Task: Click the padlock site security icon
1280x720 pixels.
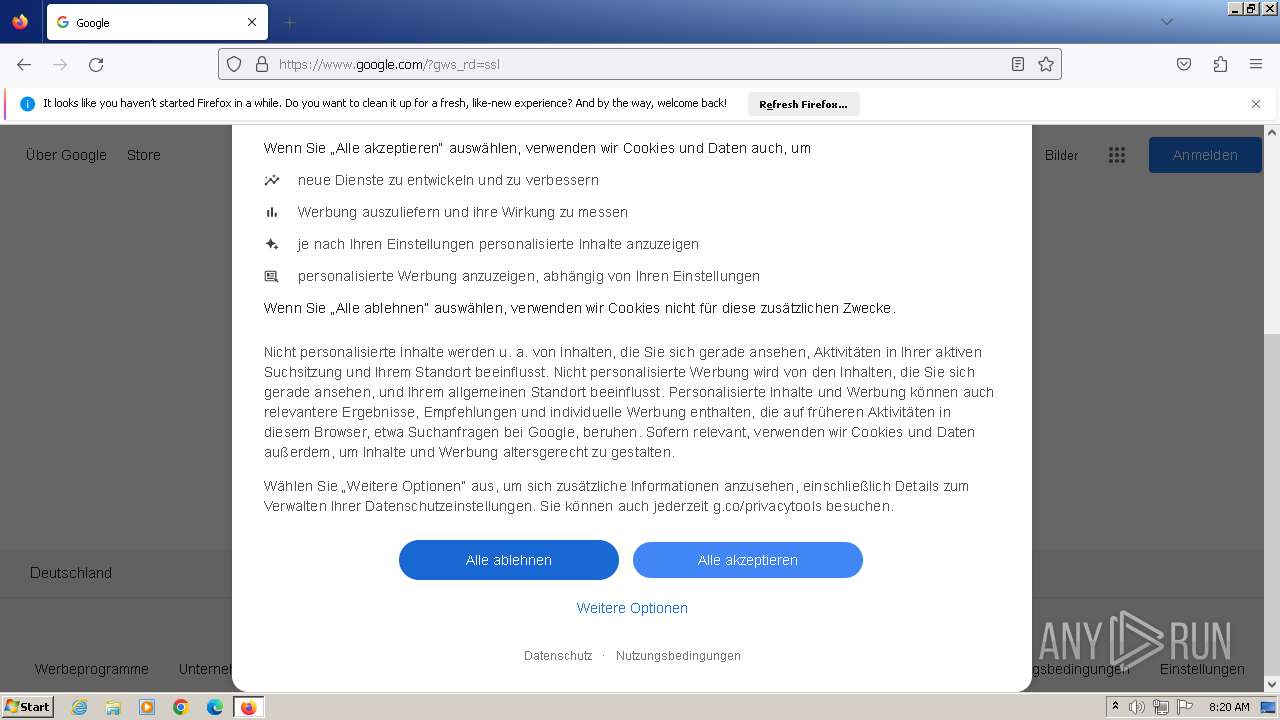Action: click(262, 64)
